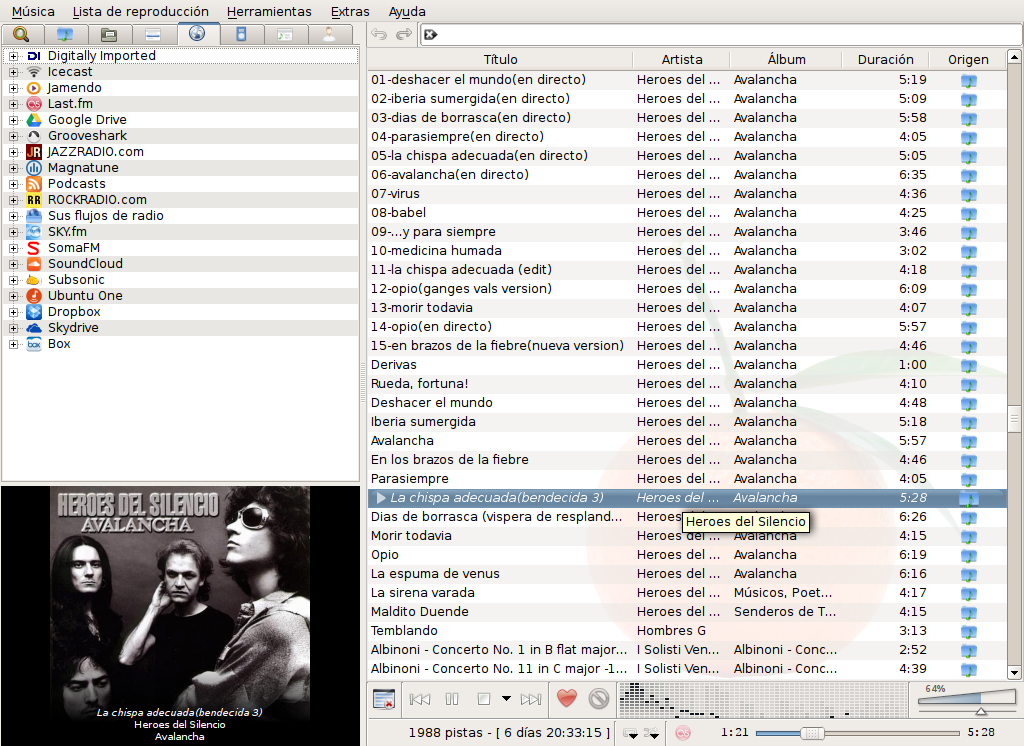Screen dimensions: 1024x746
Task: Expand the Last.fm node
Action: coord(13,104)
